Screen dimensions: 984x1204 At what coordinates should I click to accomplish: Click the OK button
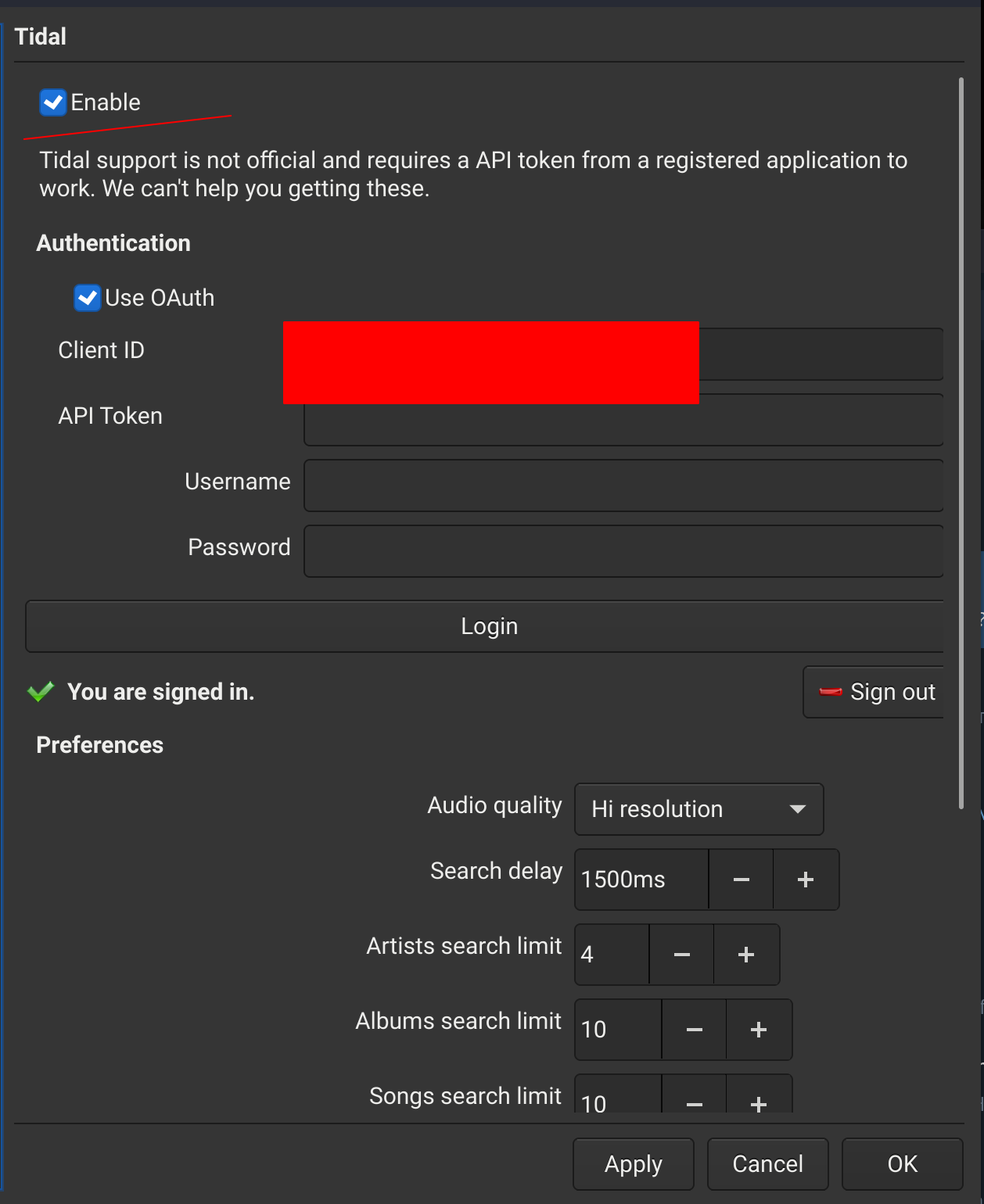click(x=903, y=1164)
